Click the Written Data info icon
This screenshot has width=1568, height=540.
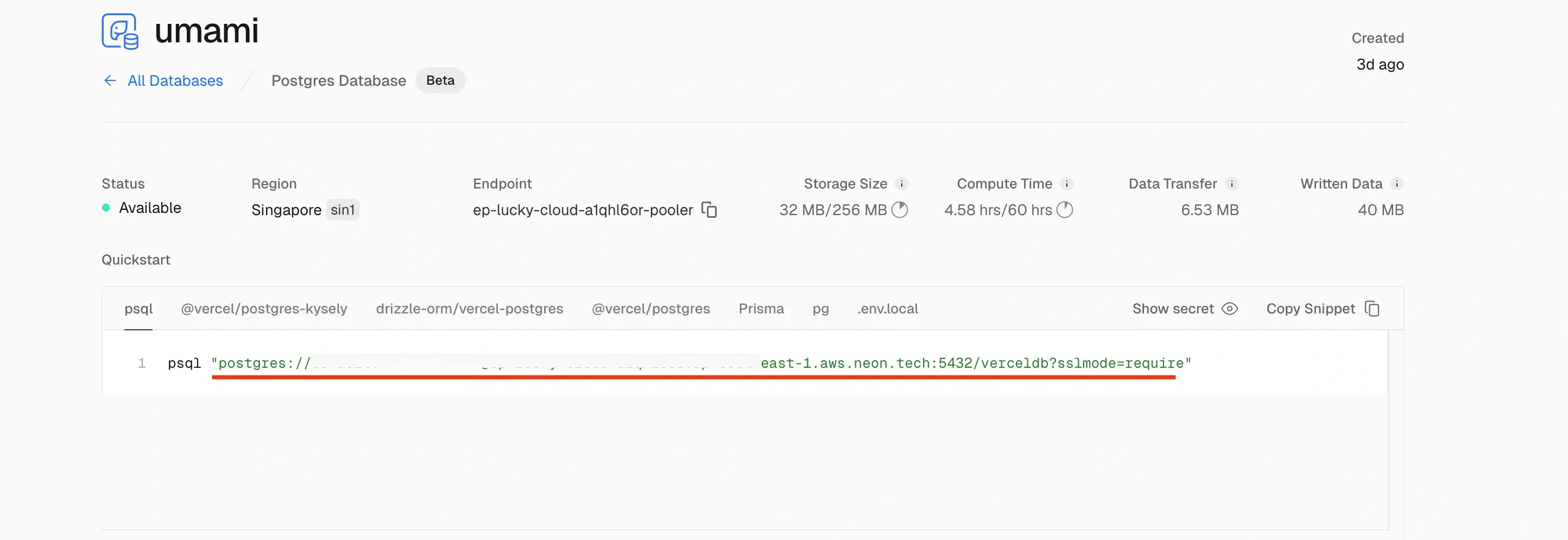[x=1397, y=184]
